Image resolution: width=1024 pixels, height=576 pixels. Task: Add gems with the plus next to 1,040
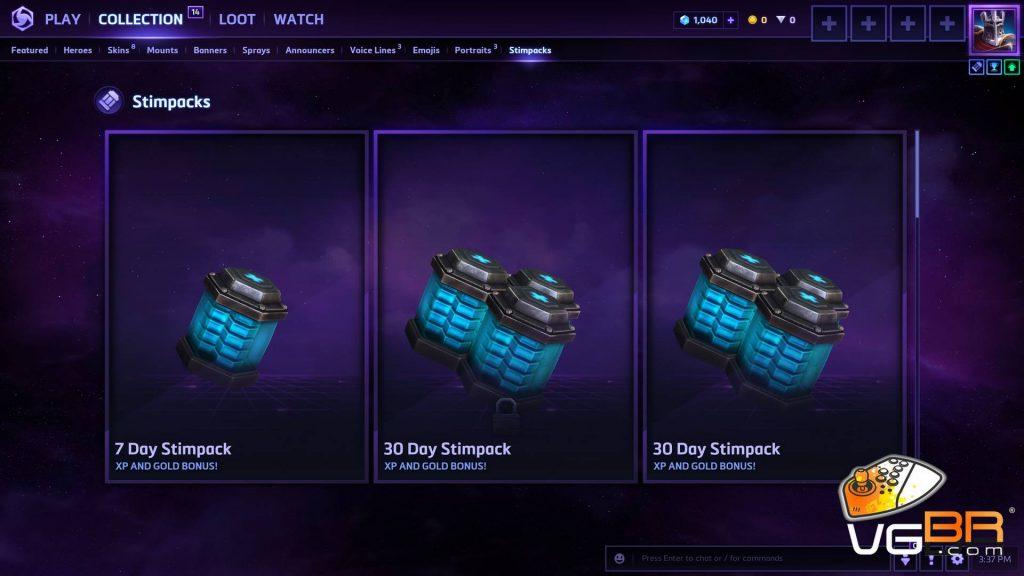(731, 20)
